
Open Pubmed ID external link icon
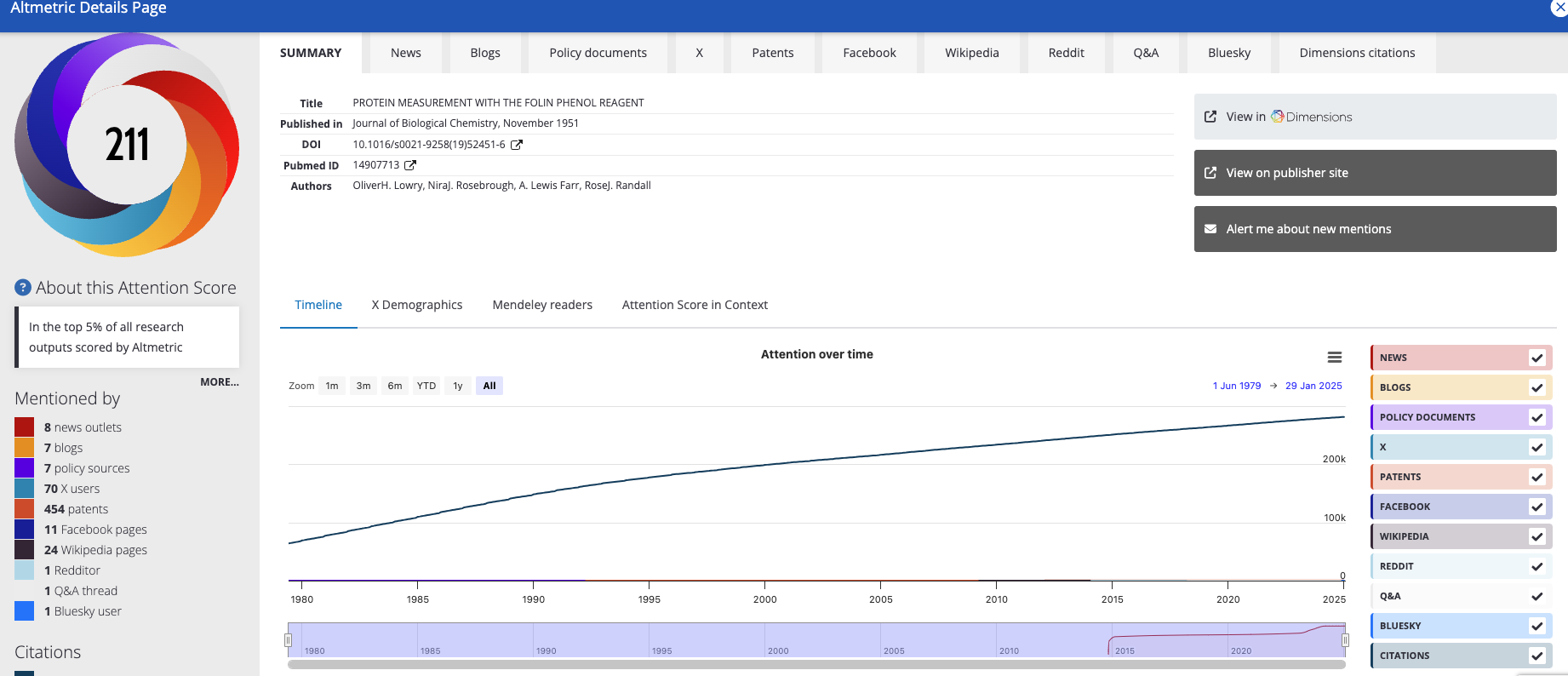pos(410,165)
